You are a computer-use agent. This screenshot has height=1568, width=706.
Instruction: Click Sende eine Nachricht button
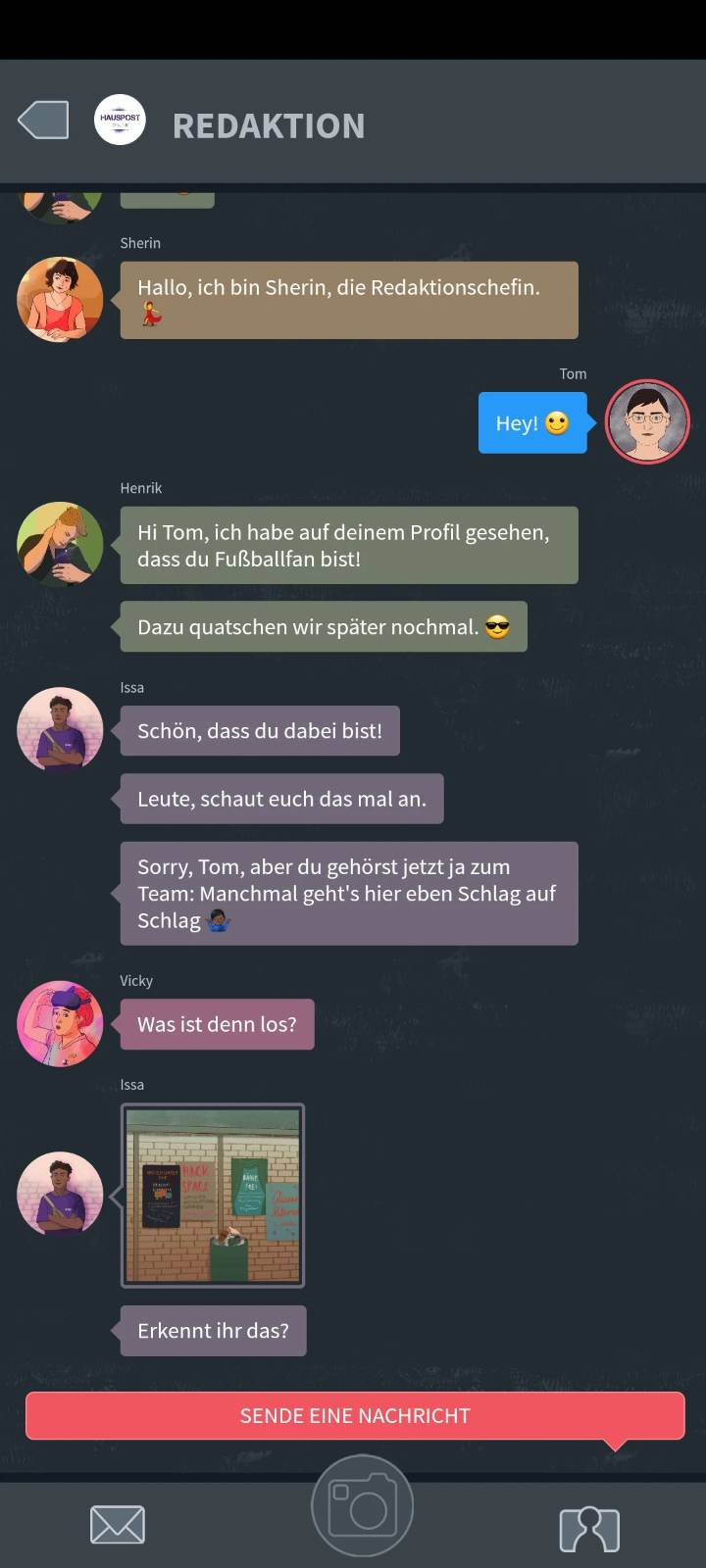tap(355, 1415)
